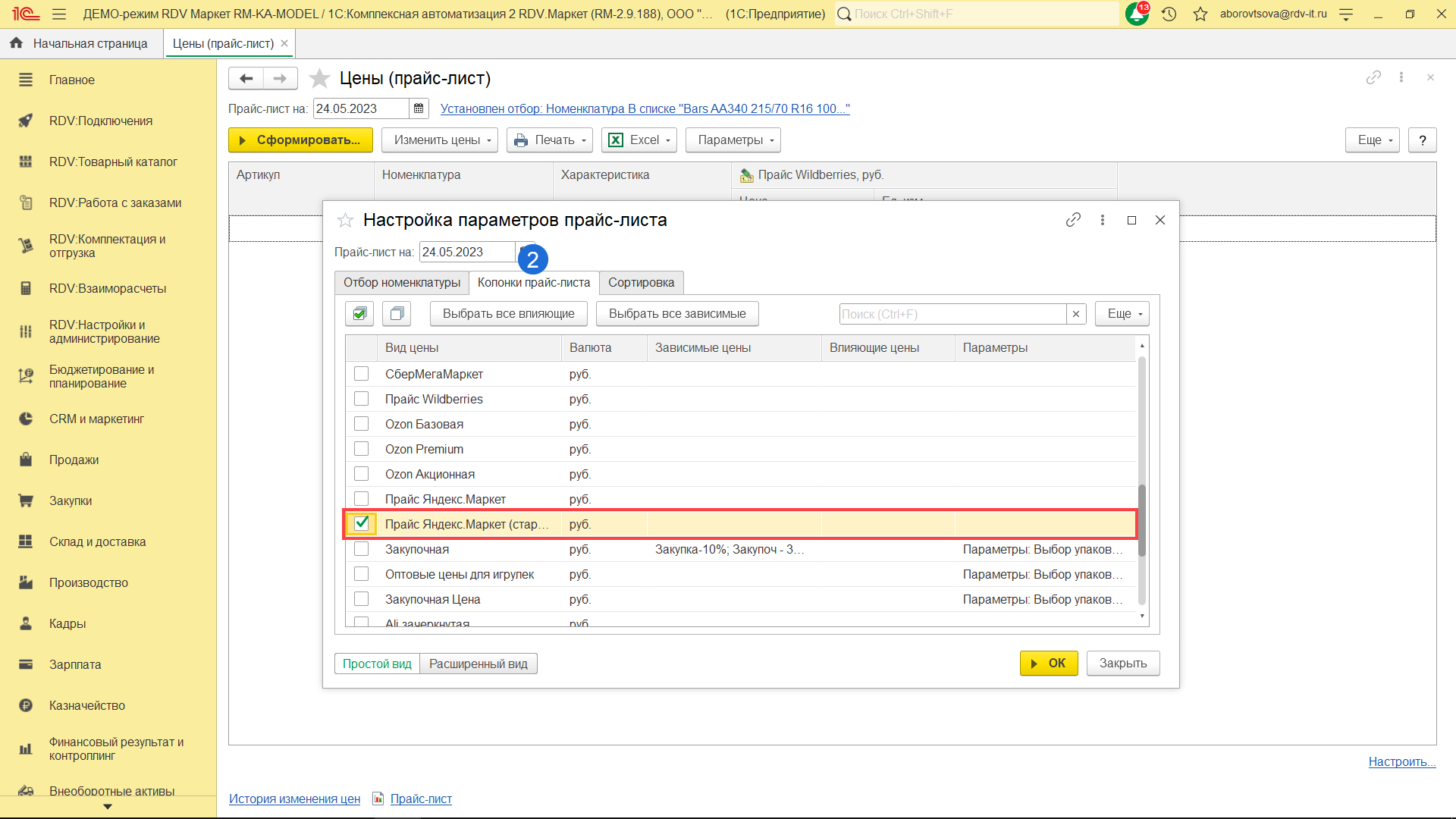1456x819 pixels.
Task: Switch to the Сортировка tab
Action: coord(641,283)
